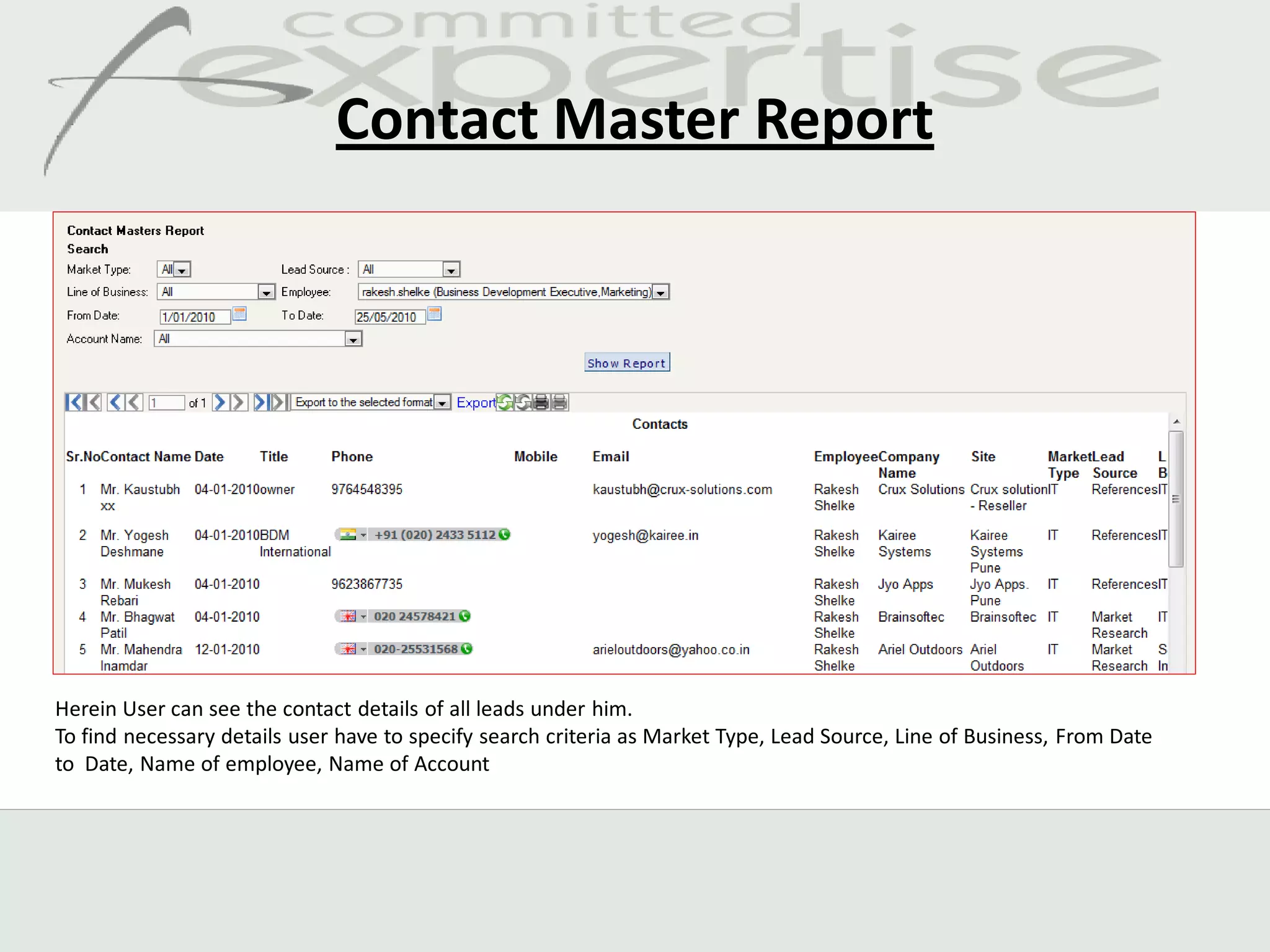1270x952 pixels.
Task: Jump to last page (blue icon)
Action: [x=261, y=402]
